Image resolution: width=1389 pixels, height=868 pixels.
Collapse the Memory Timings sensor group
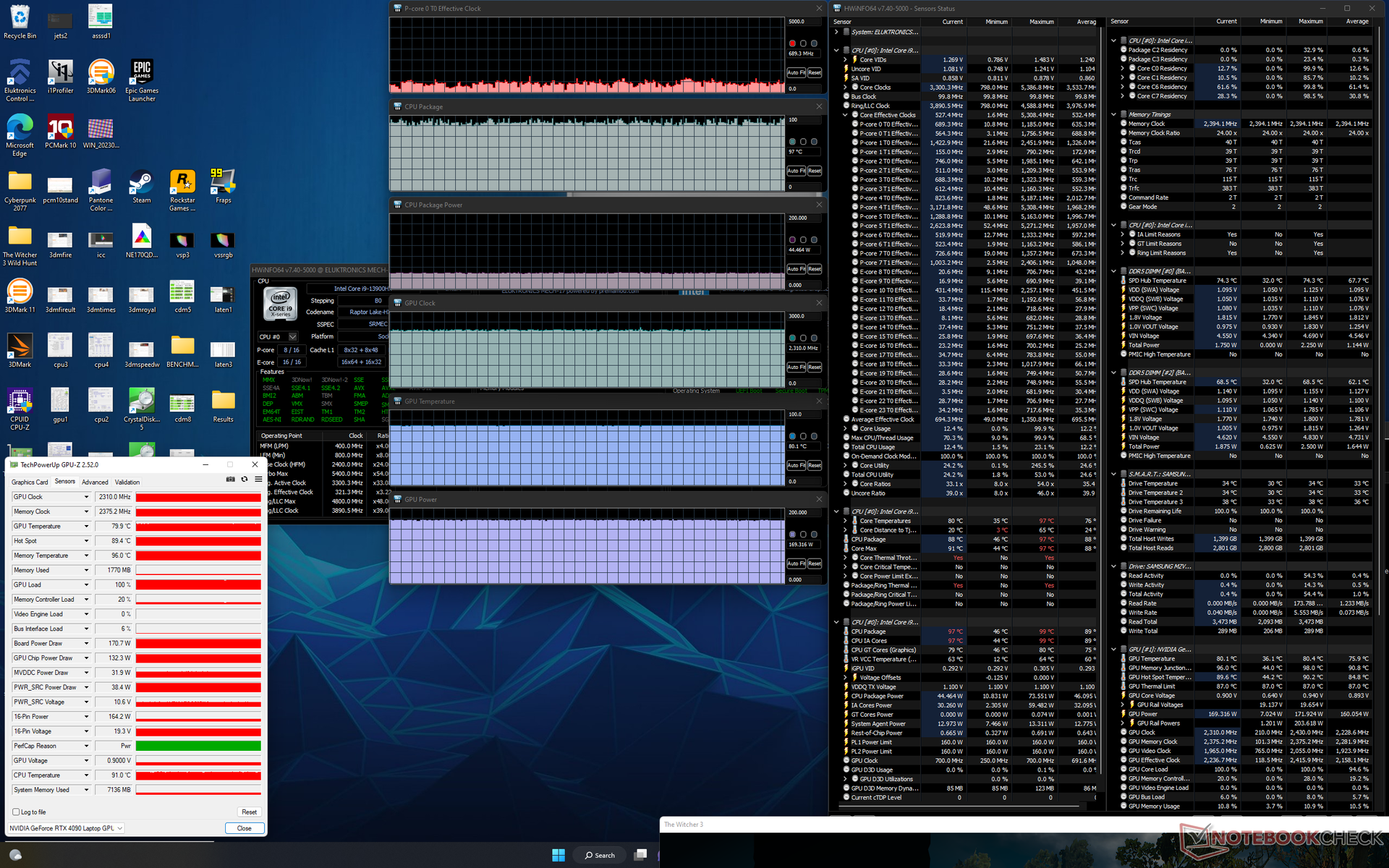coord(1114,114)
